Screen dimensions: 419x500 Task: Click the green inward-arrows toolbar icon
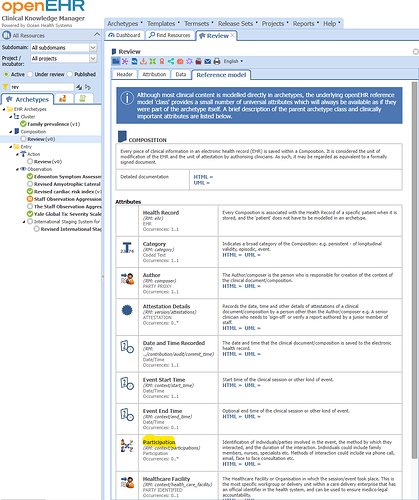[x=153, y=61]
